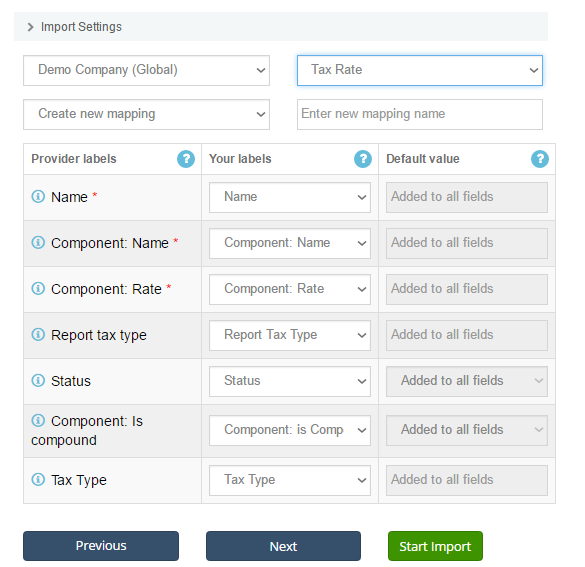Open Status default value dropdown
This screenshot has height=567, width=585.
(x=467, y=381)
